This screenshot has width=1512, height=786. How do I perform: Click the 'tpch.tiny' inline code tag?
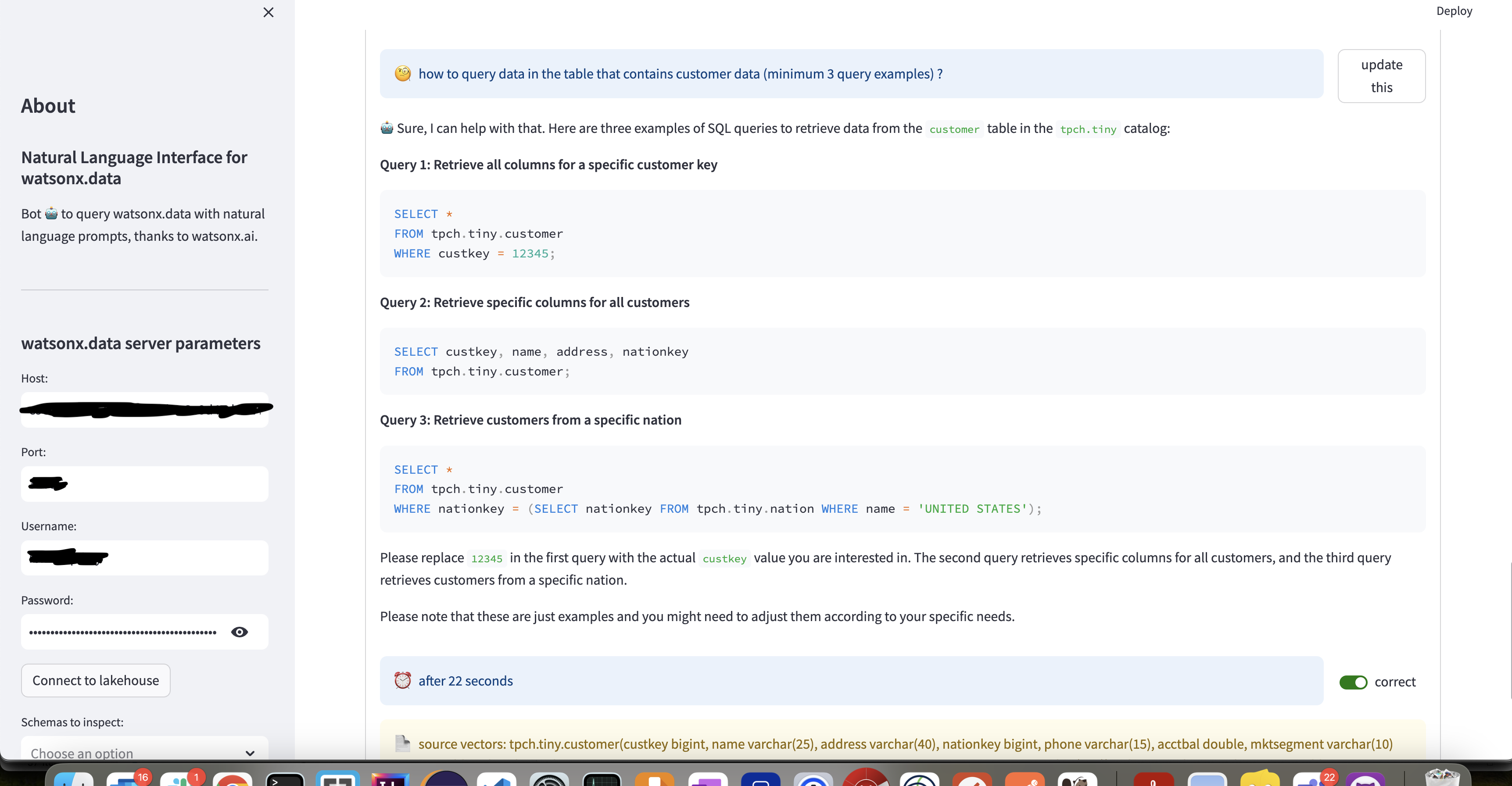tap(1088, 129)
